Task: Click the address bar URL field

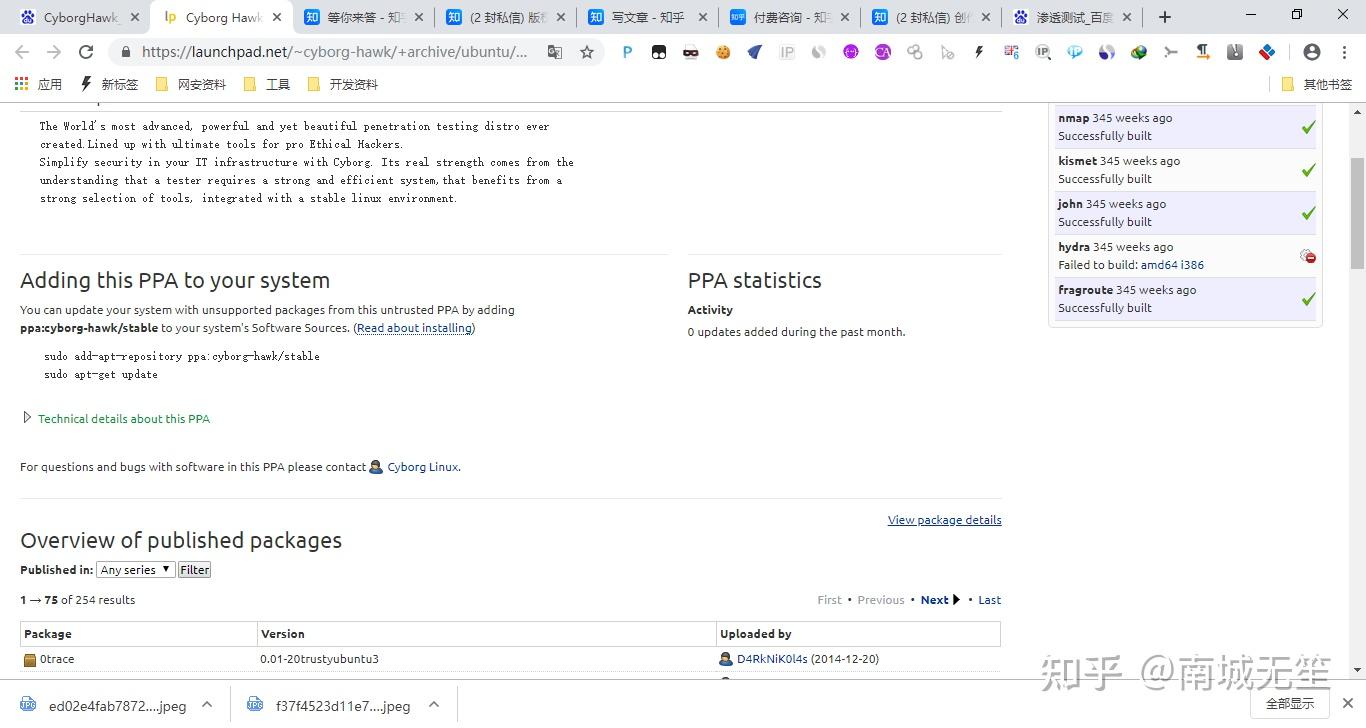Action: (x=334, y=52)
